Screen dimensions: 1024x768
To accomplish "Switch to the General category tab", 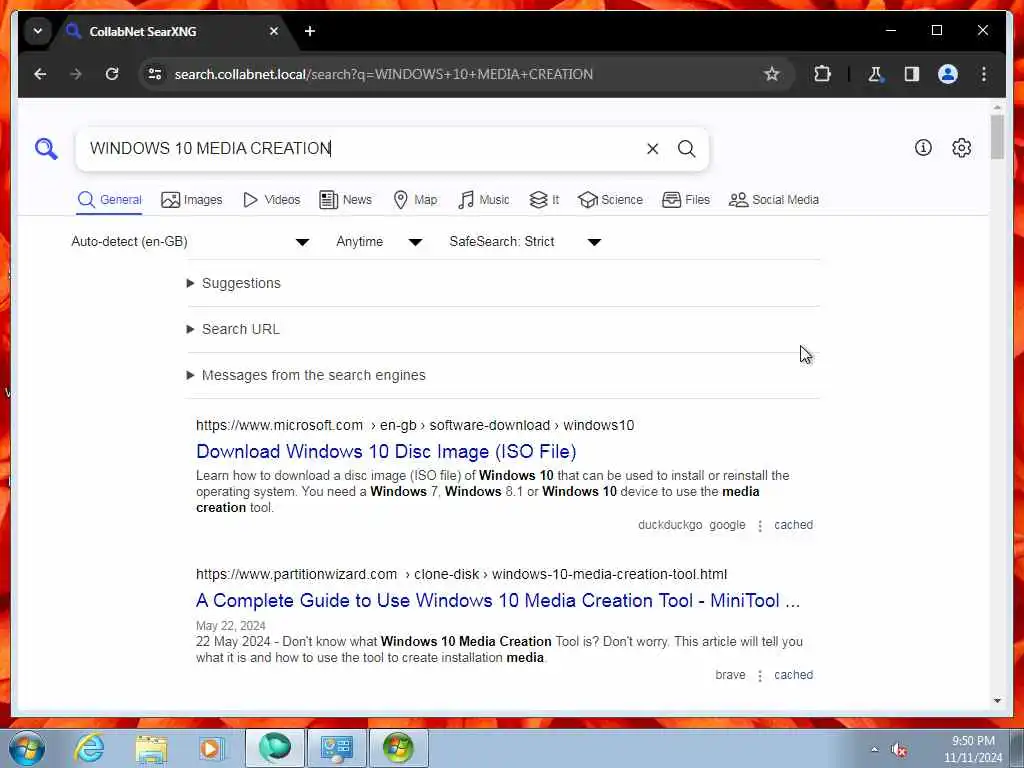I will (x=109, y=200).
